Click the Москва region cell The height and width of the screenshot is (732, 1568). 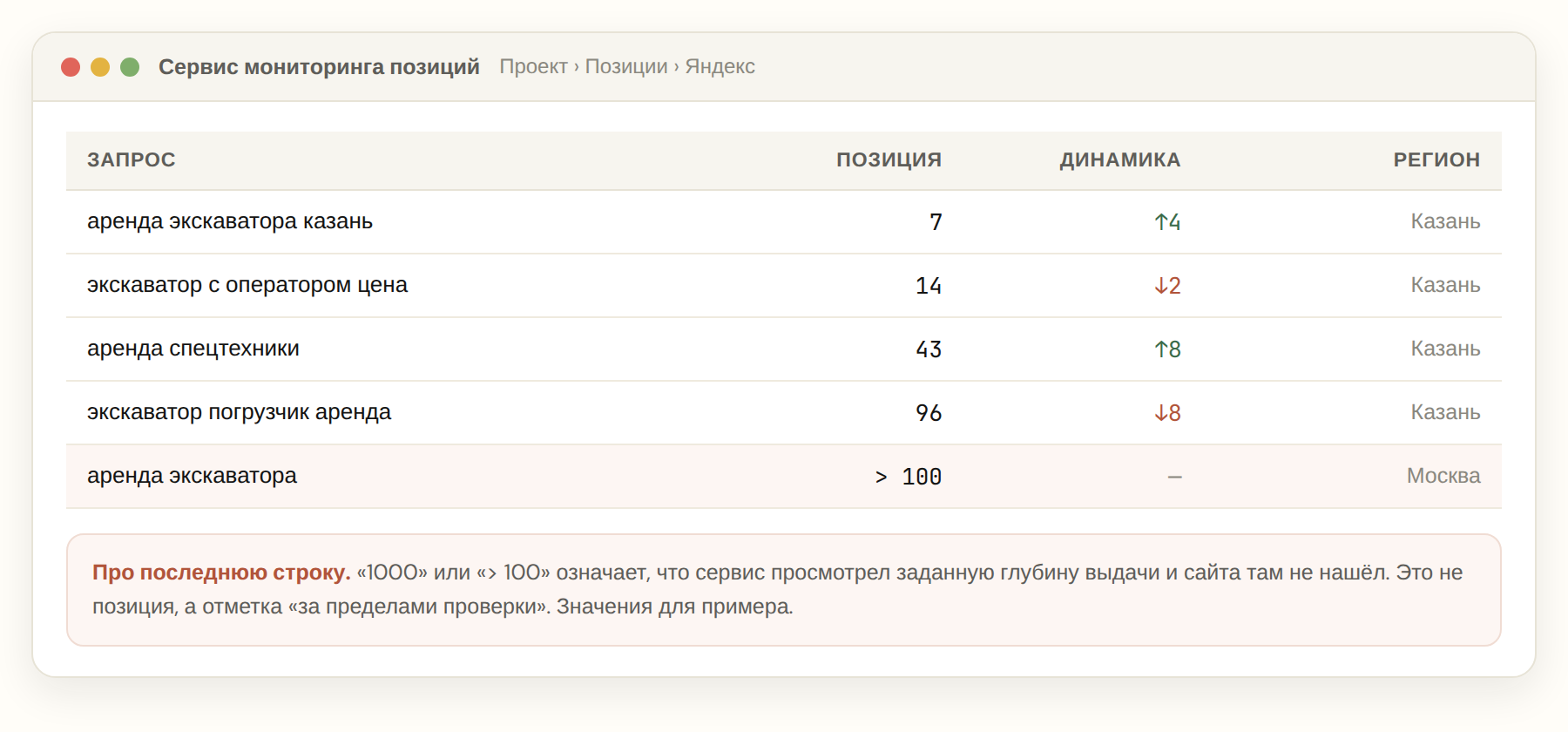click(1443, 476)
